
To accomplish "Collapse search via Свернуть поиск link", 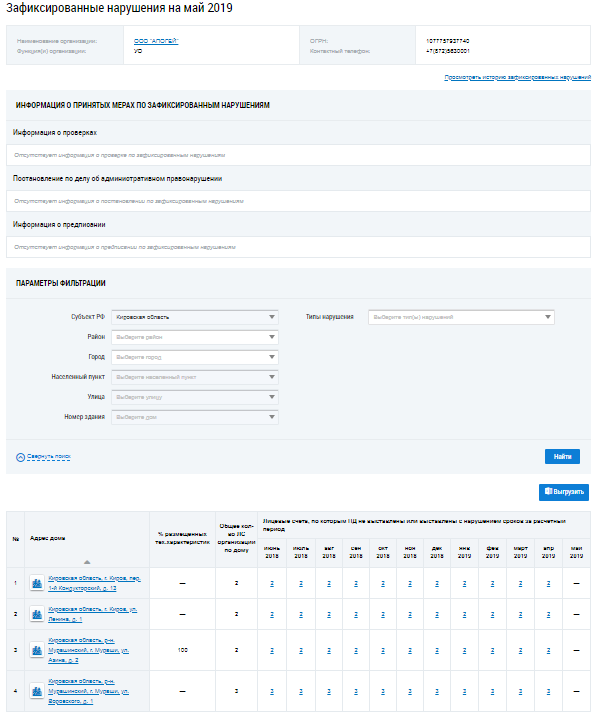I will point(43,456).
